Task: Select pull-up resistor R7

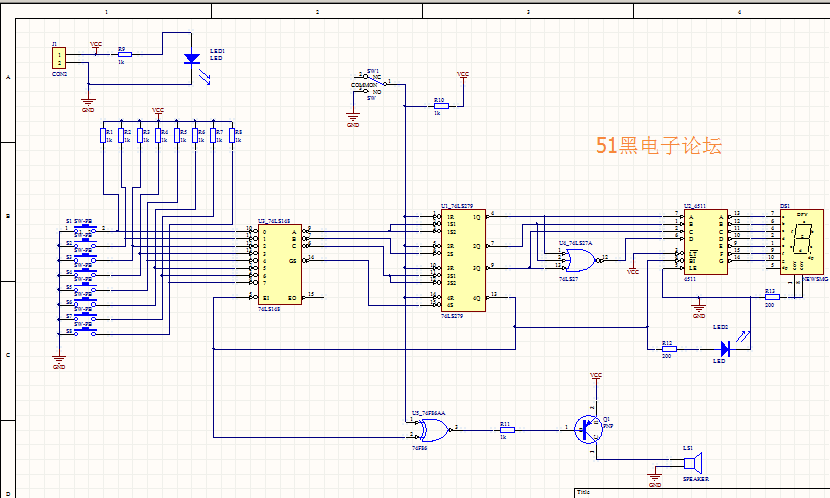Action: pyautogui.click(x=213, y=135)
